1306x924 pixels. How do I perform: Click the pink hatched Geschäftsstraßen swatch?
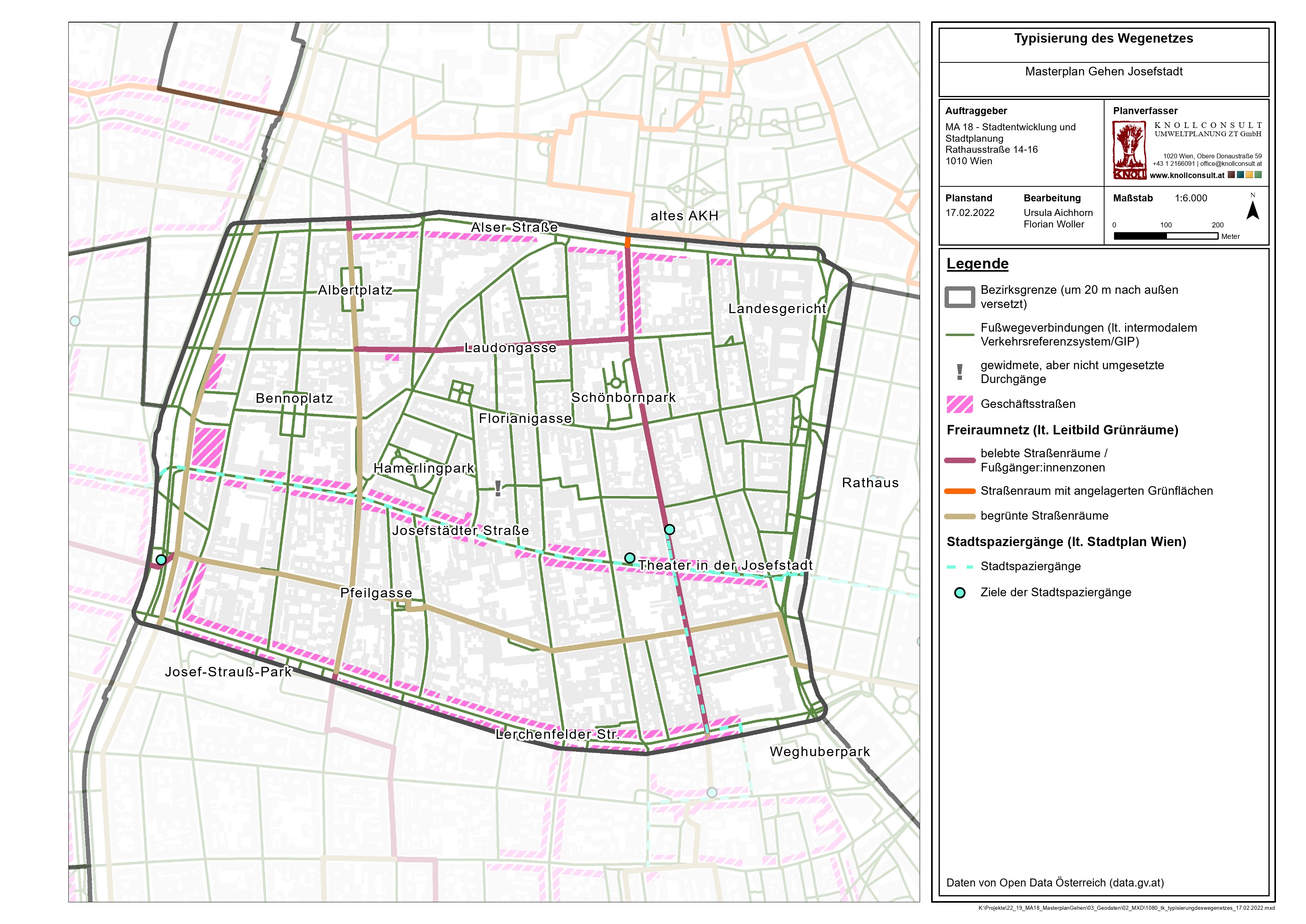pyautogui.click(x=960, y=404)
